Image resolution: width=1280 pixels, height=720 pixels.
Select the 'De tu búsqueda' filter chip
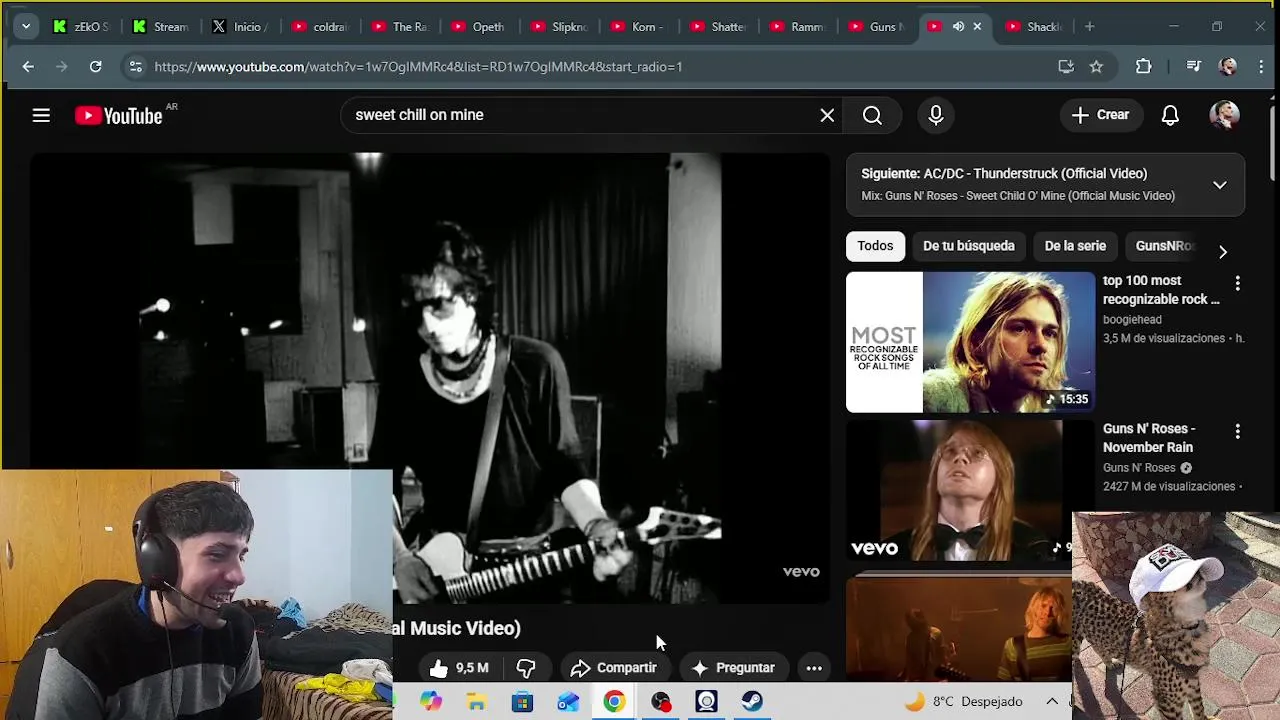pyautogui.click(x=968, y=246)
